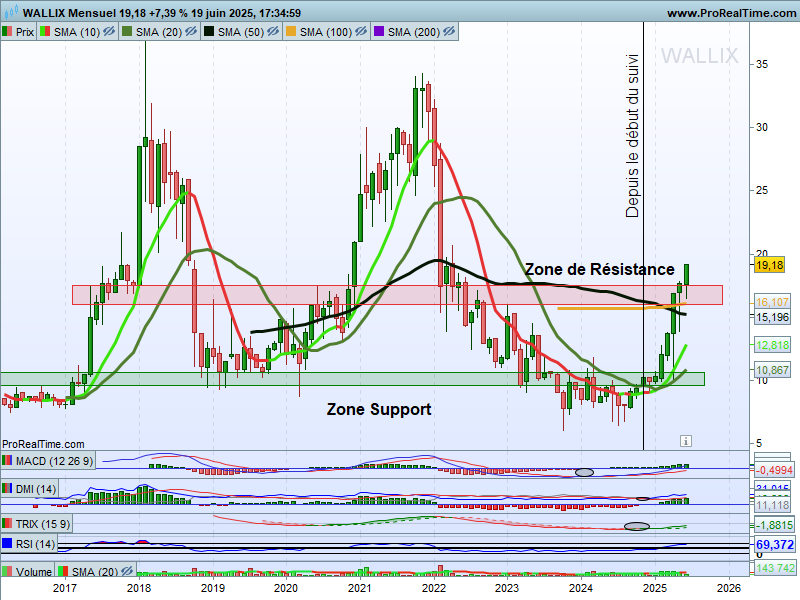This screenshot has width=800, height=600.
Task: Click the orange SMA (100) color swatch
Action: 291,32
